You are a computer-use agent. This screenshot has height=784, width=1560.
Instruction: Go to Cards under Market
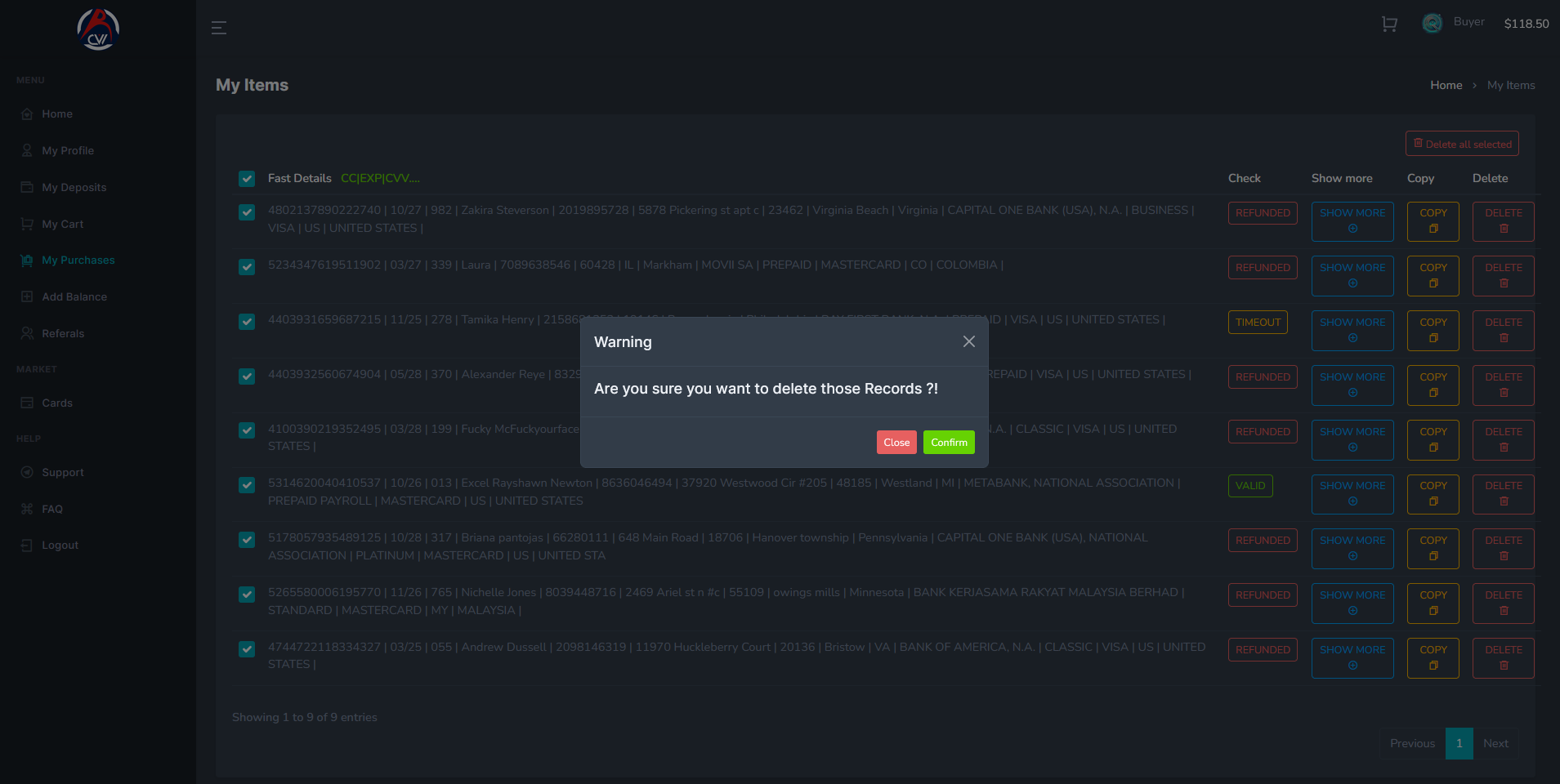click(x=57, y=403)
